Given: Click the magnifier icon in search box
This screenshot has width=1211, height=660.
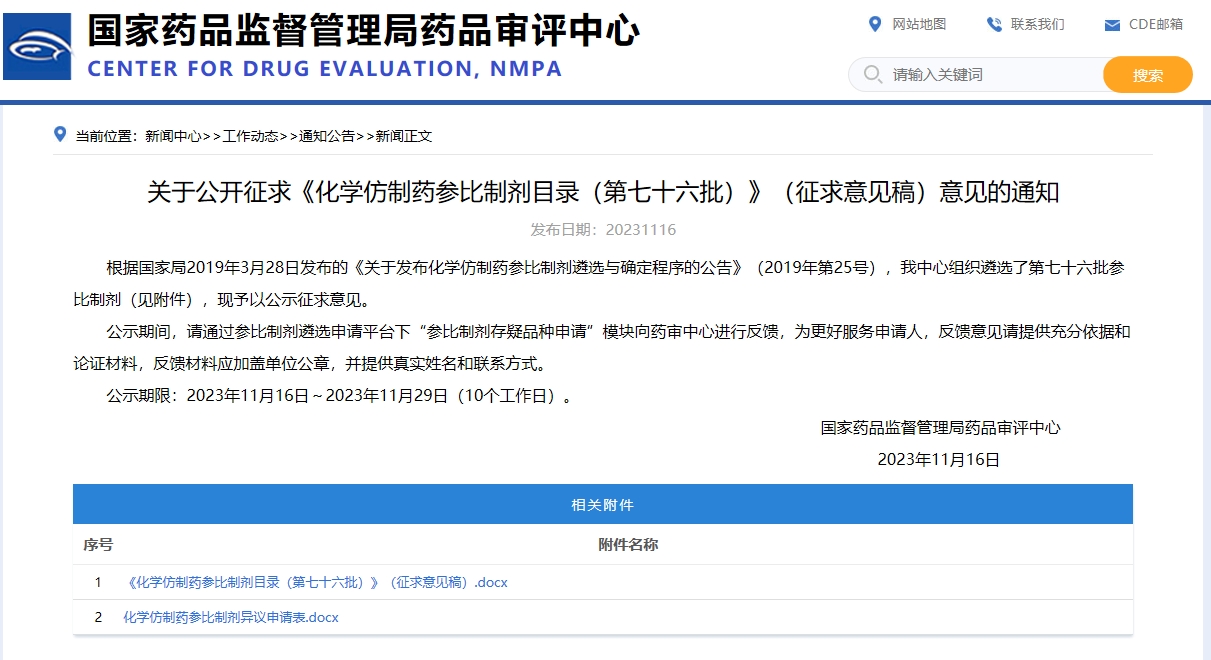Looking at the screenshot, I should tap(872, 74).
